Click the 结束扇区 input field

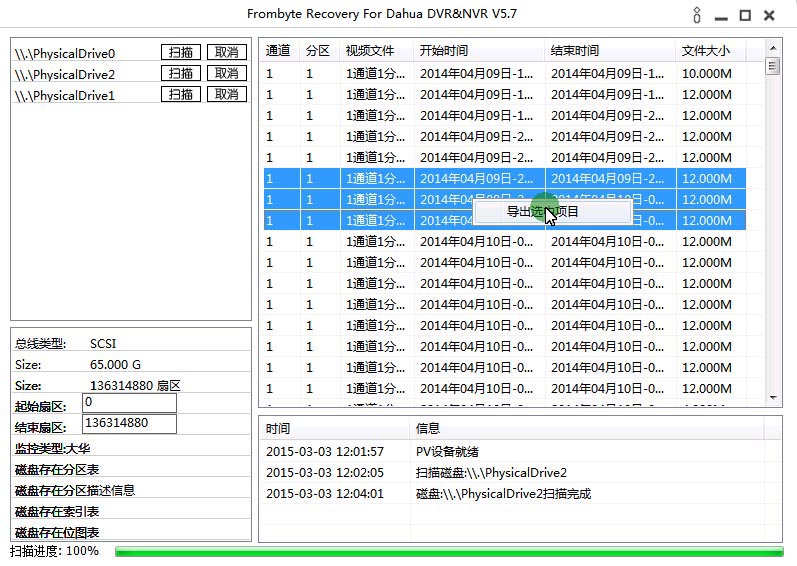point(129,424)
